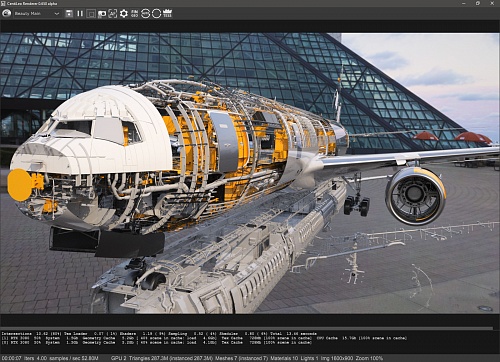The width and height of the screenshot is (500, 362).
Task: Click the dropdown arrow beside Beauty Main
Action: point(57,14)
